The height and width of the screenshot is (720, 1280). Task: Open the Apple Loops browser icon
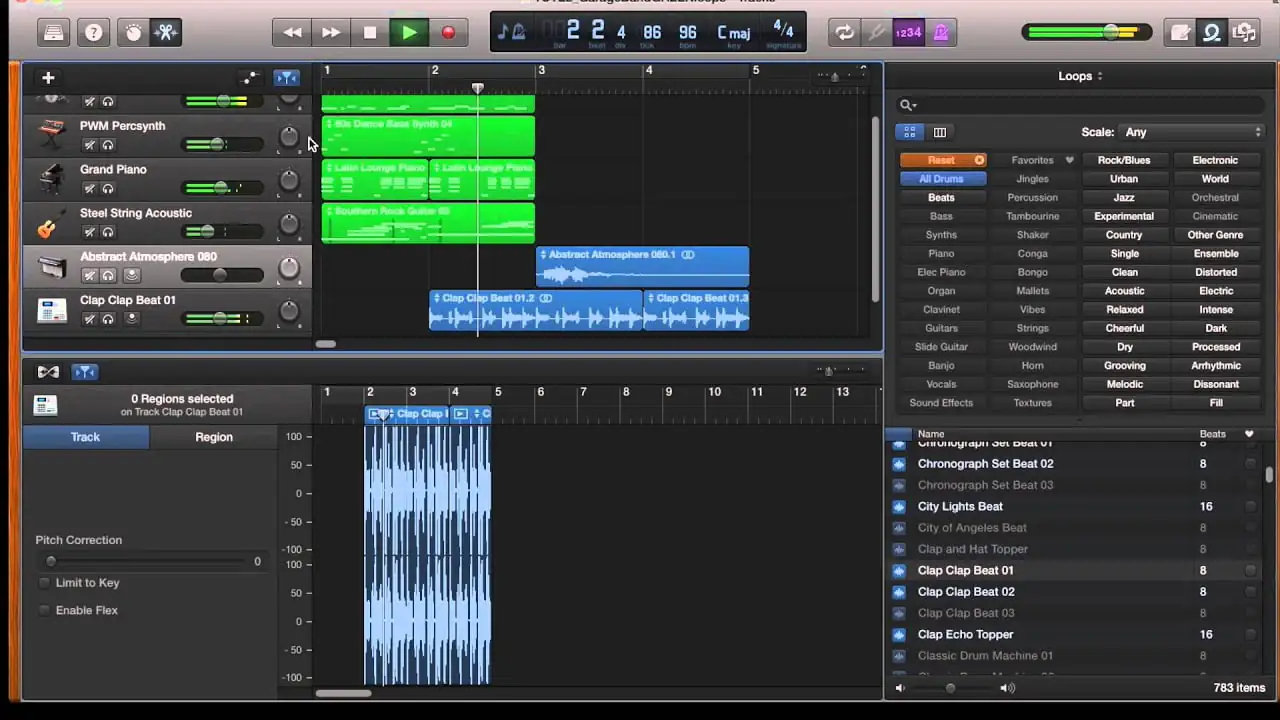tap(1211, 32)
